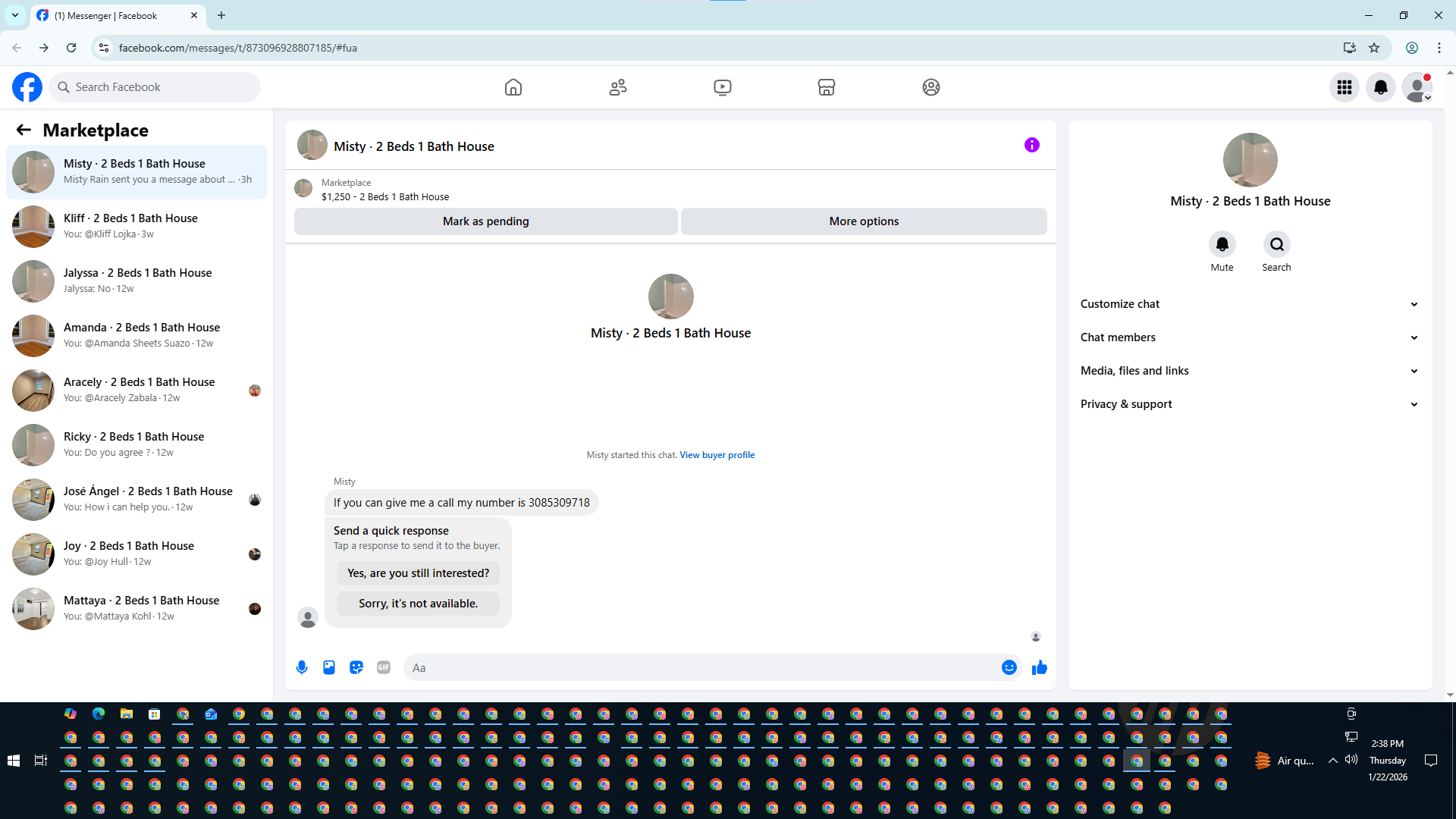Open the volume control in system tray
The height and width of the screenshot is (819, 1456).
click(x=1351, y=760)
